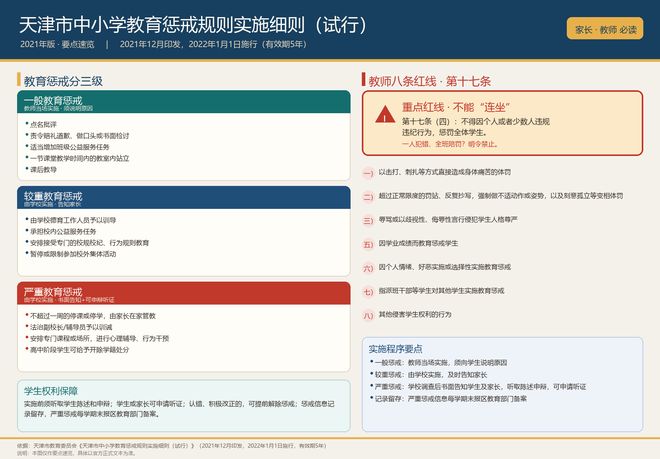Click the bullet 一般惩戒：教师当场实施，须向学生说明原因
Viewport: 660px width, 459px height.
click(x=438, y=363)
